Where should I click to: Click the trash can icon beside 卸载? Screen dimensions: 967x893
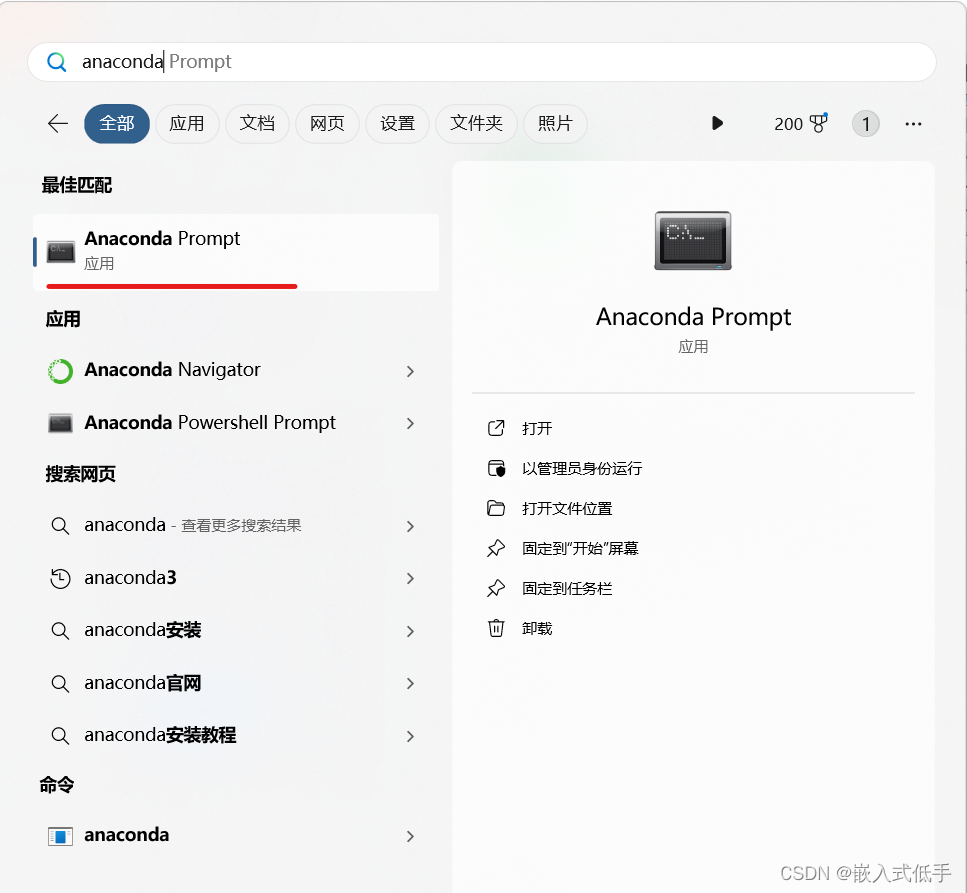(x=496, y=628)
